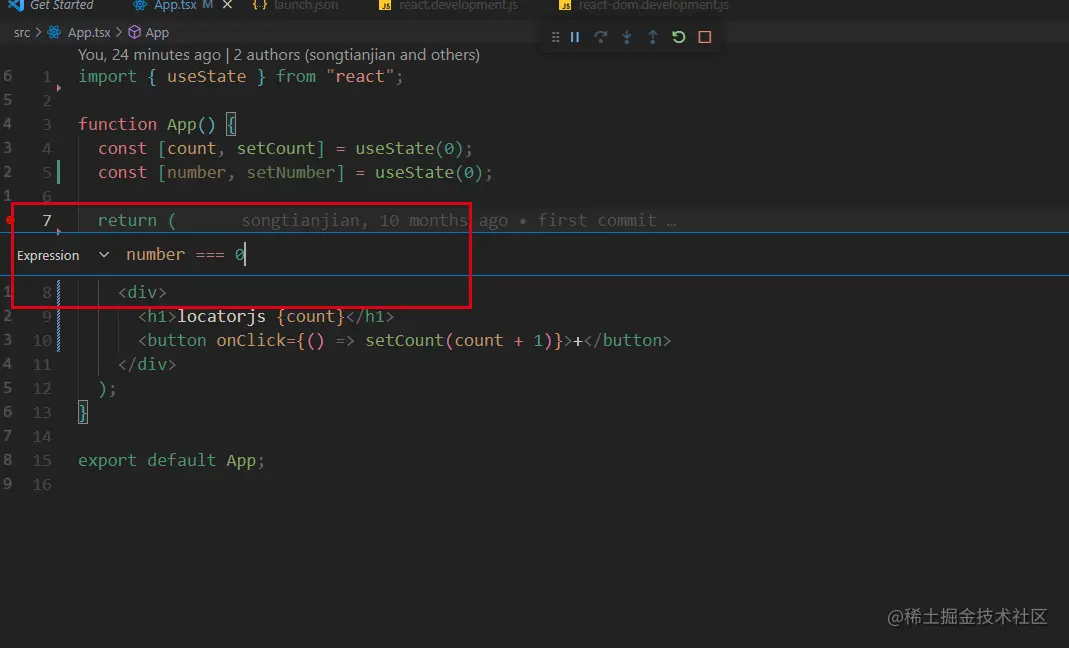
Task: Open the react.development.js tab
Action: click(x=449, y=5)
